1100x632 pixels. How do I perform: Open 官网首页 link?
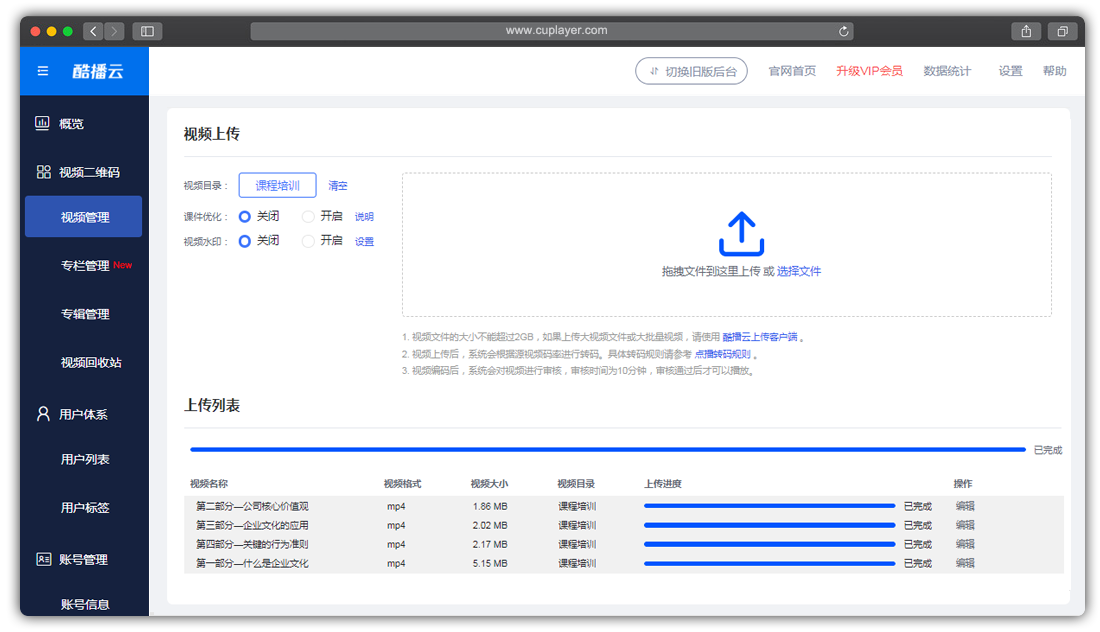[792, 71]
